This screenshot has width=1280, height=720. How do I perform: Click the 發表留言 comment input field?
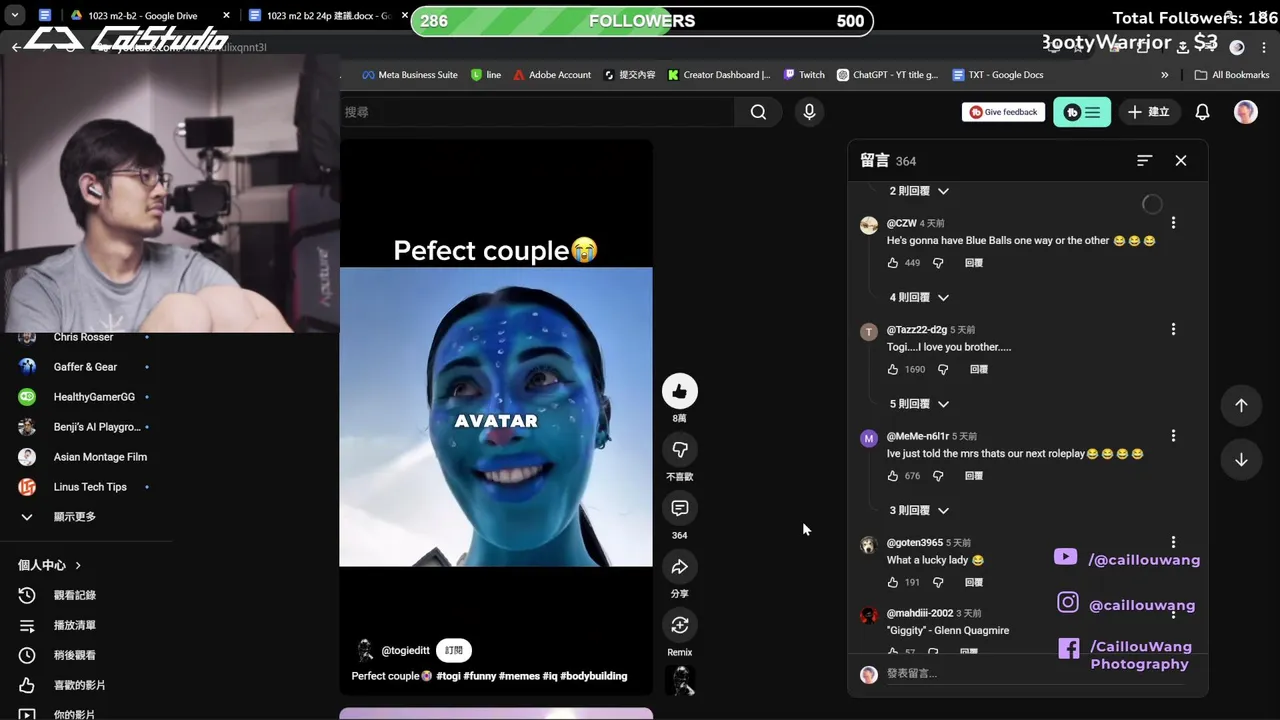point(1035,674)
